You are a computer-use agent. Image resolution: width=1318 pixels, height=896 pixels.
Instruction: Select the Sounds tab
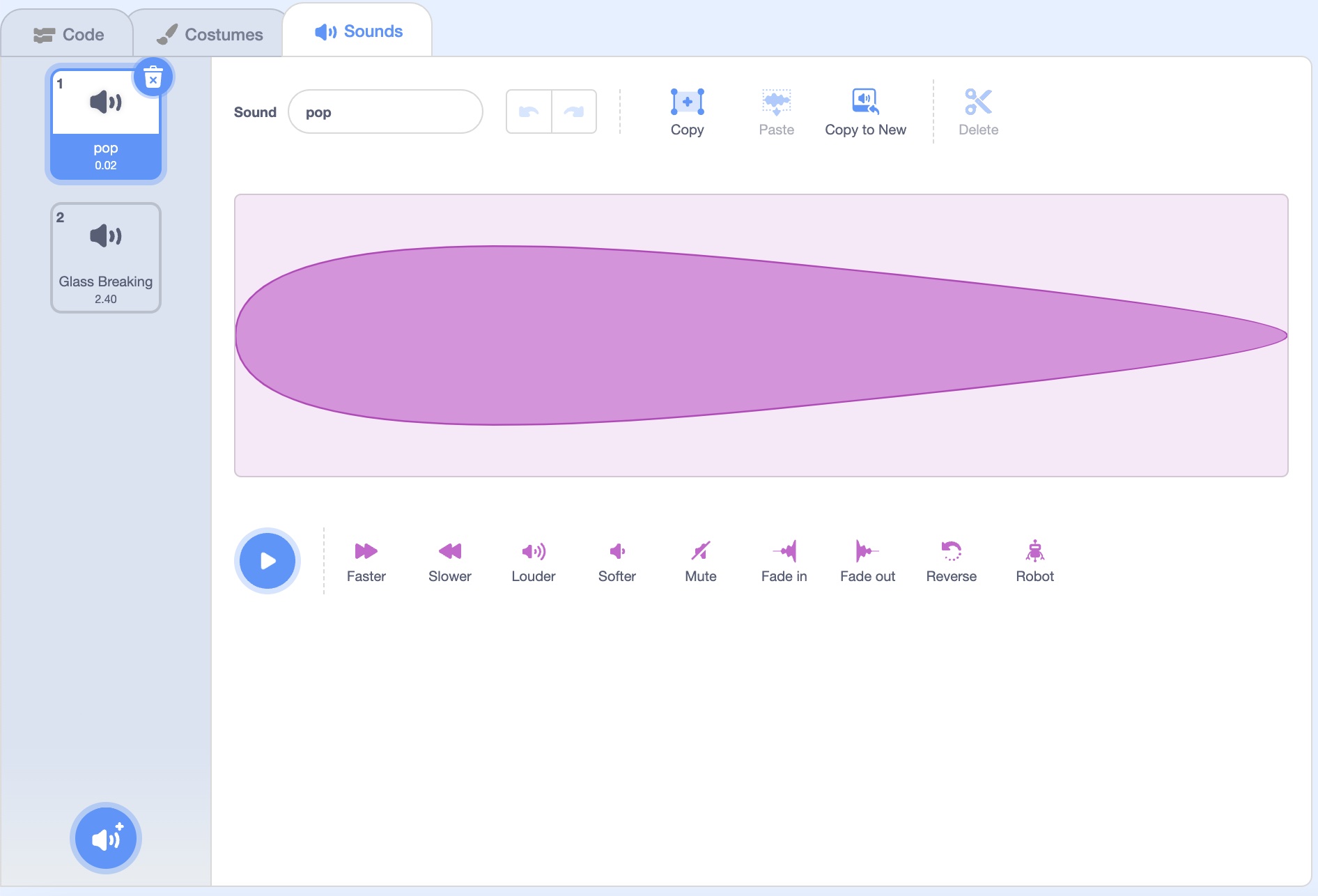tap(358, 31)
